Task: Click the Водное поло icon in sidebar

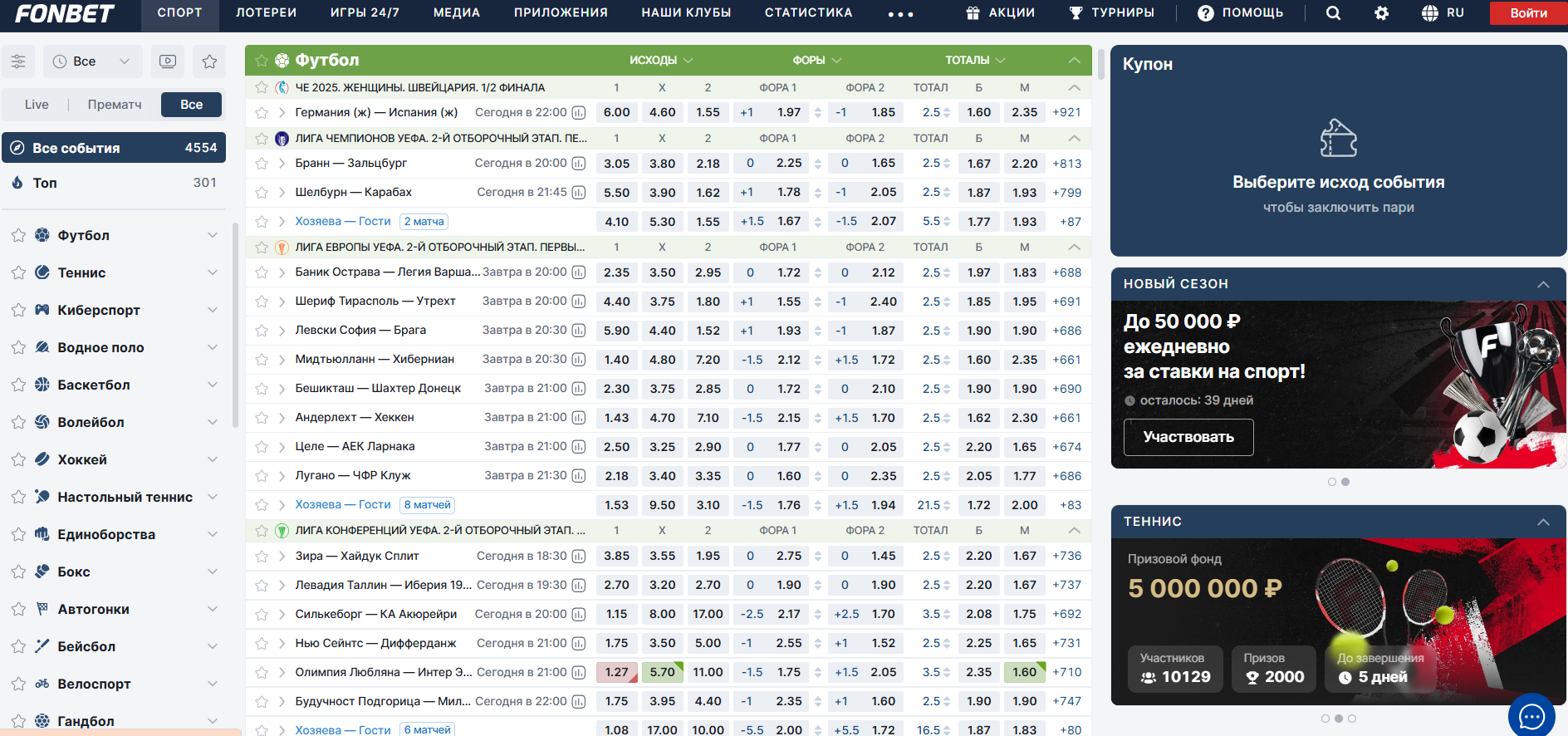Action: (42, 347)
